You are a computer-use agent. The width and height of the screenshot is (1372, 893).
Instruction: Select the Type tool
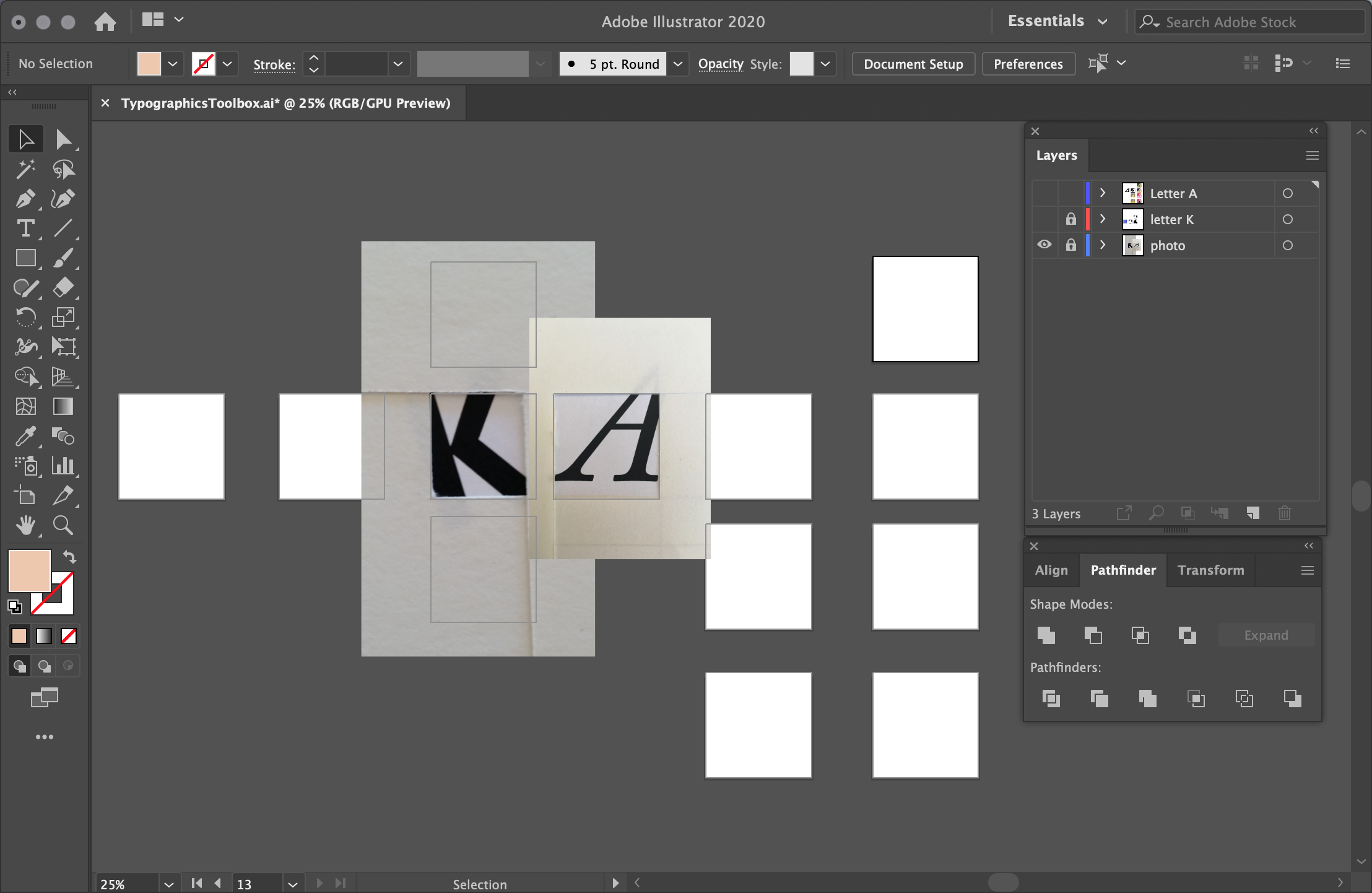click(26, 229)
